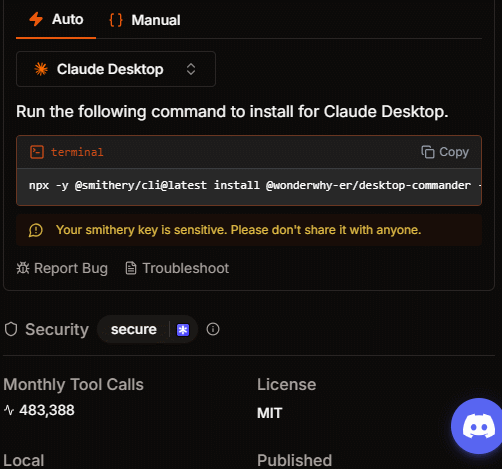502x469 pixels.
Task: Switch to the Auto tab
Action: [x=56, y=20]
